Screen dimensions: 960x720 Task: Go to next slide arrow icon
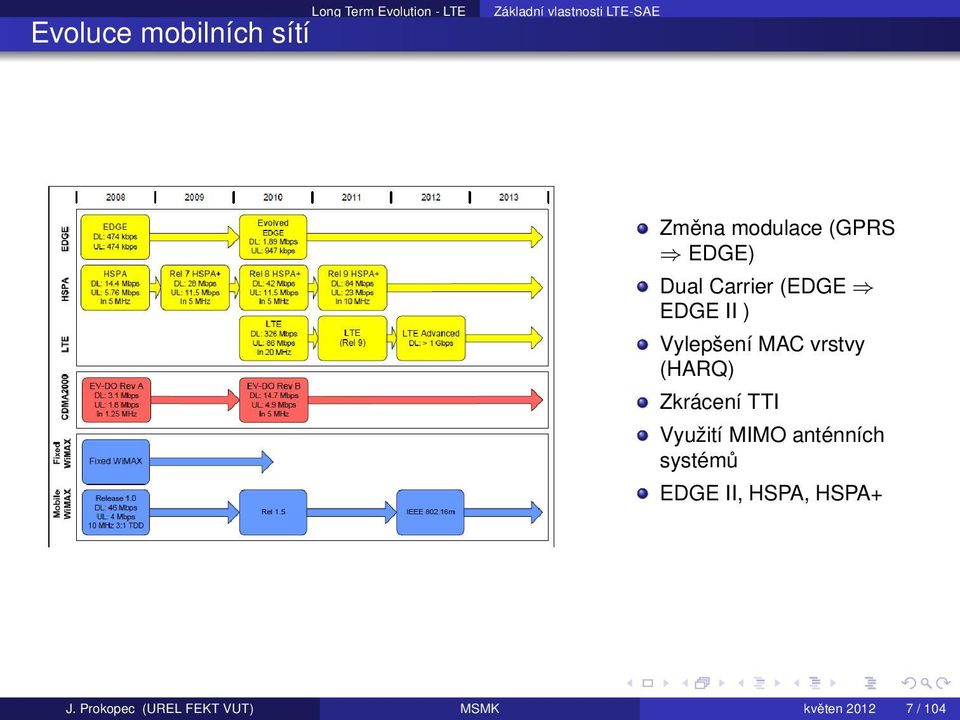coord(666,683)
